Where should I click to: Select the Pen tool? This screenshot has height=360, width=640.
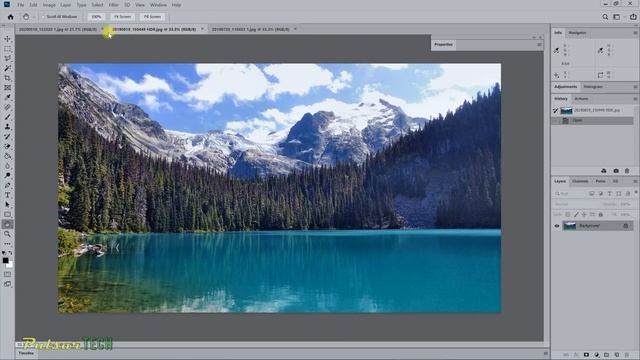point(7,185)
